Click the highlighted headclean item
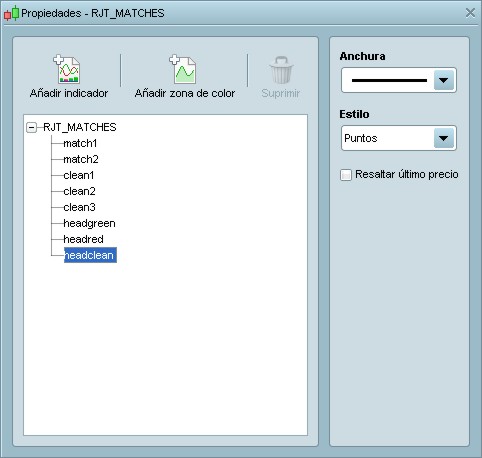This screenshot has height=458, width=482. coord(90,255)
